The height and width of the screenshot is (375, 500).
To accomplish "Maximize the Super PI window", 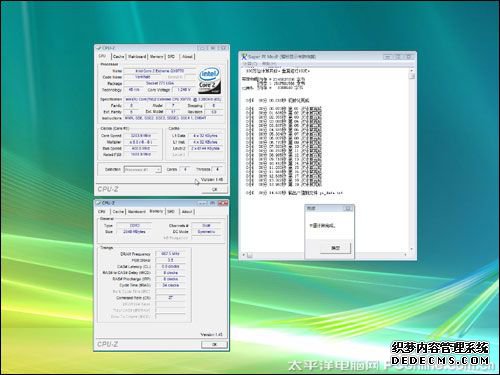I will pyautogui.click(x=398, y=57).
